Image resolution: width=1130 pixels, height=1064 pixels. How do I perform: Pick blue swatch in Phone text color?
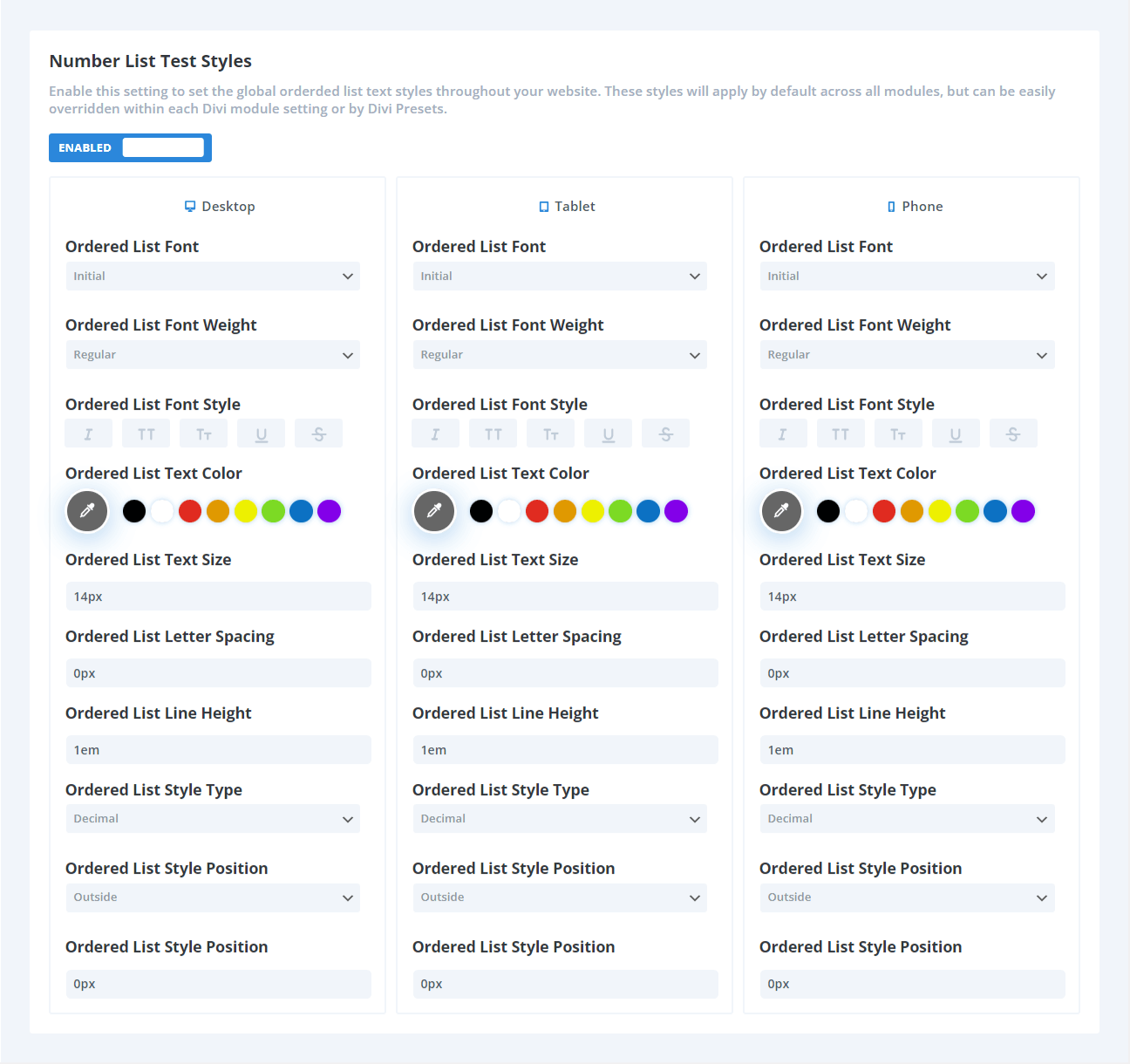[x=995, y=511]
